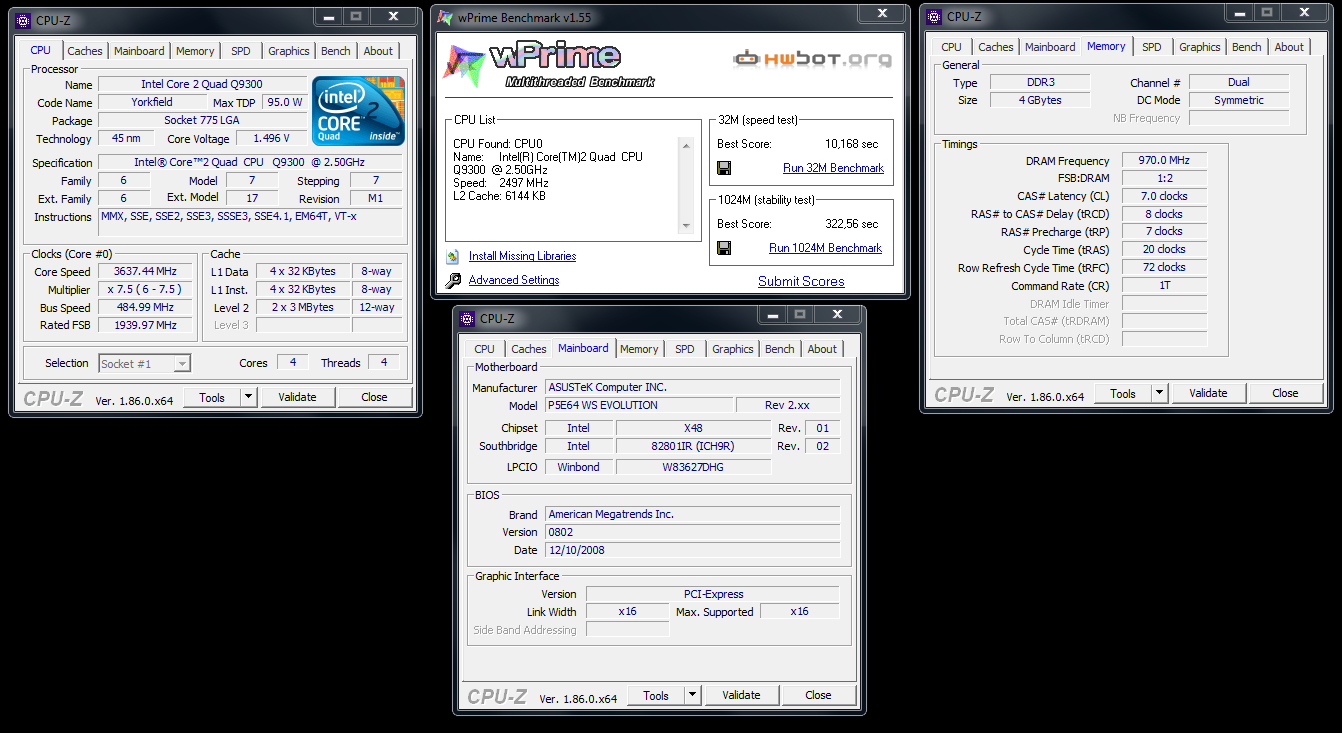The height and width of the screenshot is (733, 1342).
Task: Open the Install Missing Libraries link
Action: tap(522, 256)
